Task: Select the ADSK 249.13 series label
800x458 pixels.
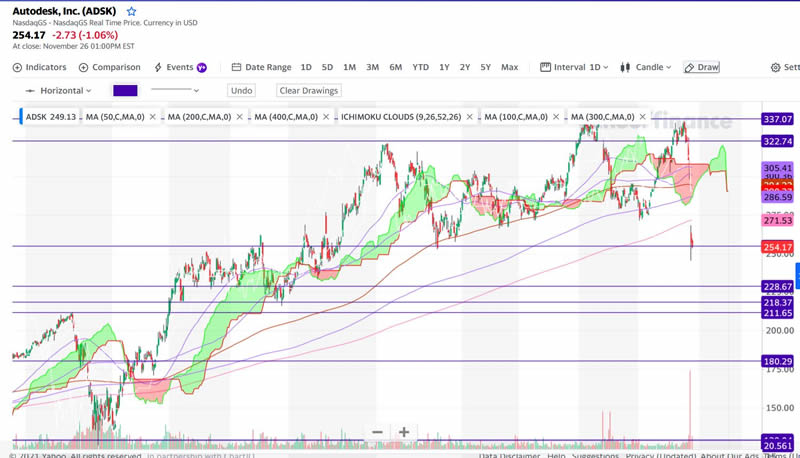Action: [x=51, y=117]
